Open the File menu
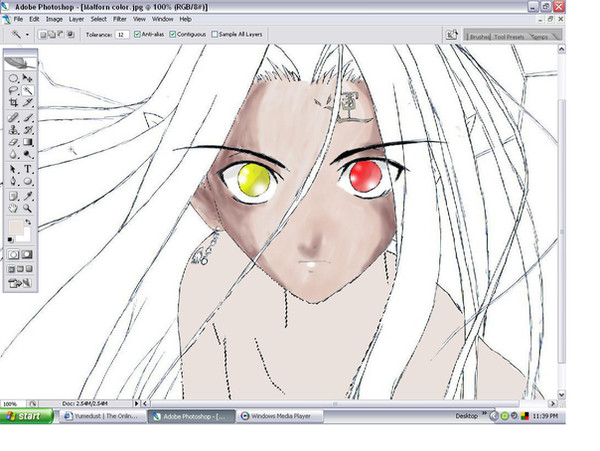 (18, 19)
